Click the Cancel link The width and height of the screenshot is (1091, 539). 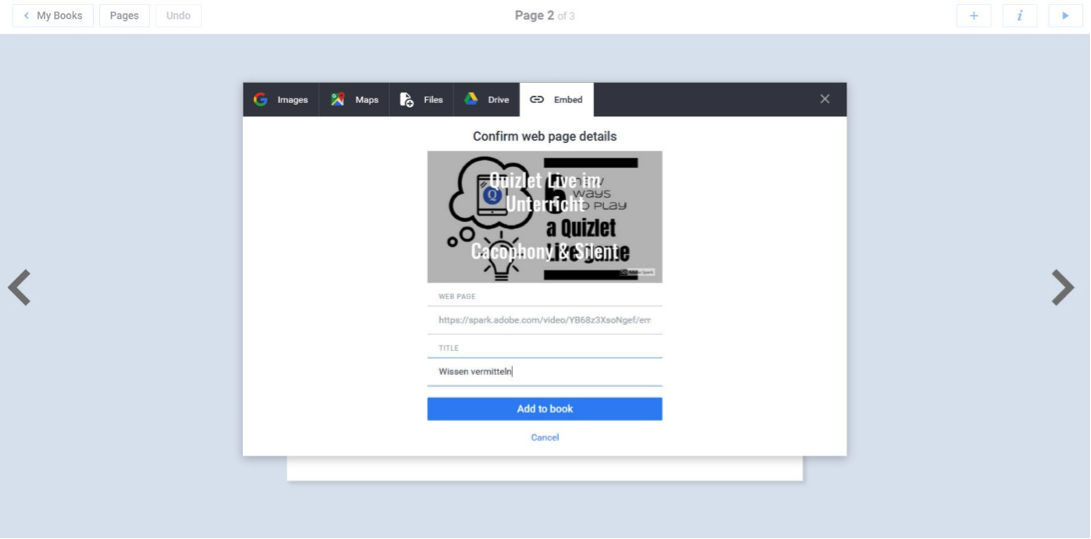545,437
